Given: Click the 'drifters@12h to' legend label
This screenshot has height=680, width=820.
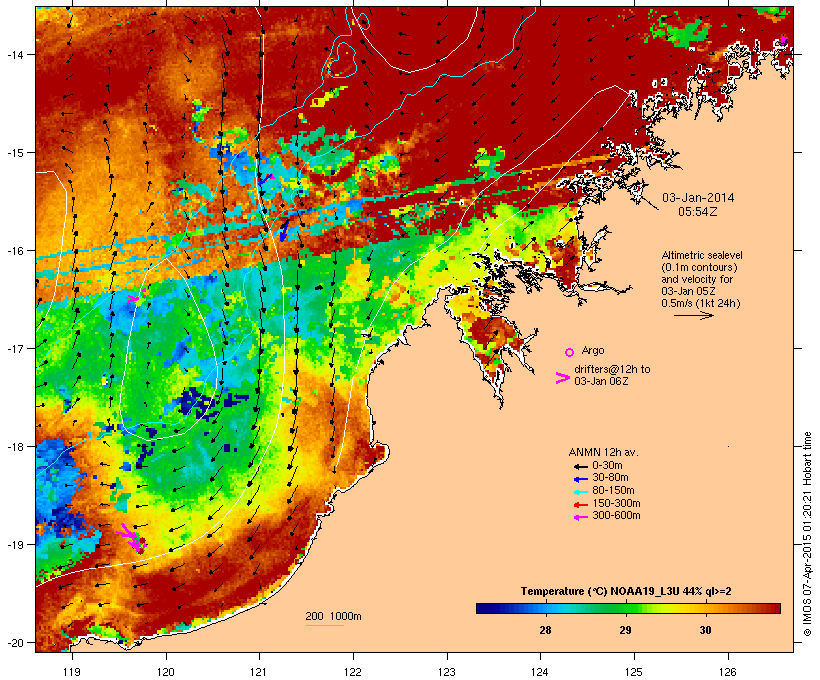Looking at the screenshot, I should click(612, 369).
